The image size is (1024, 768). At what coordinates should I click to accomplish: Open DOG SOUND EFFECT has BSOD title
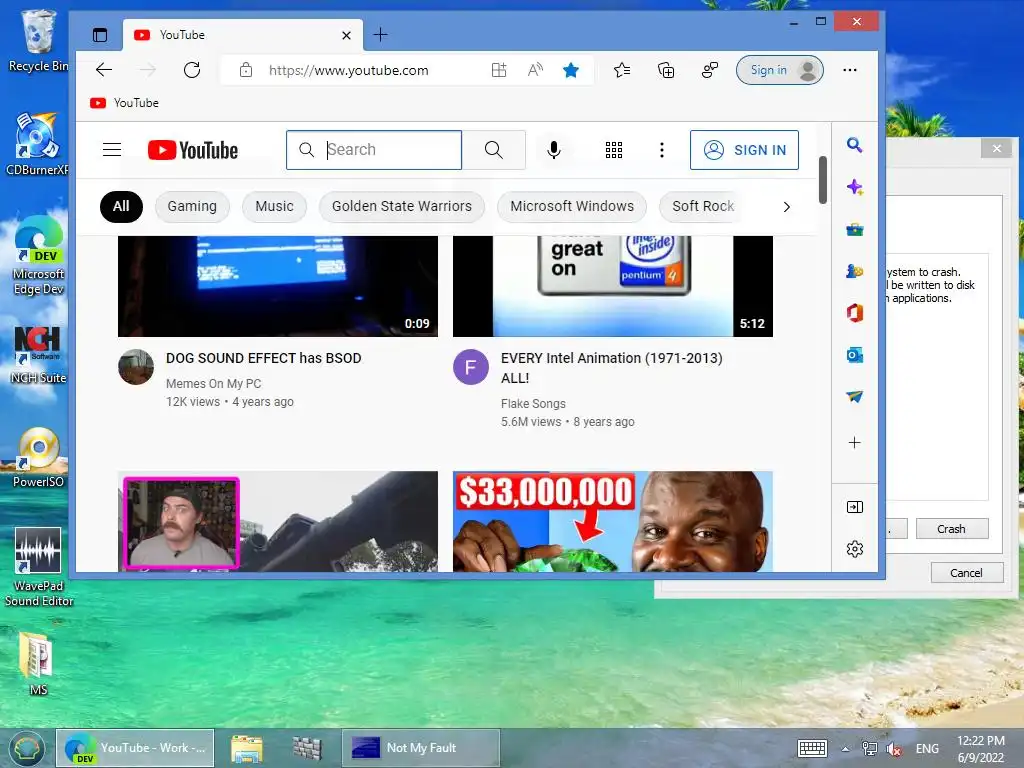point(263,358)
